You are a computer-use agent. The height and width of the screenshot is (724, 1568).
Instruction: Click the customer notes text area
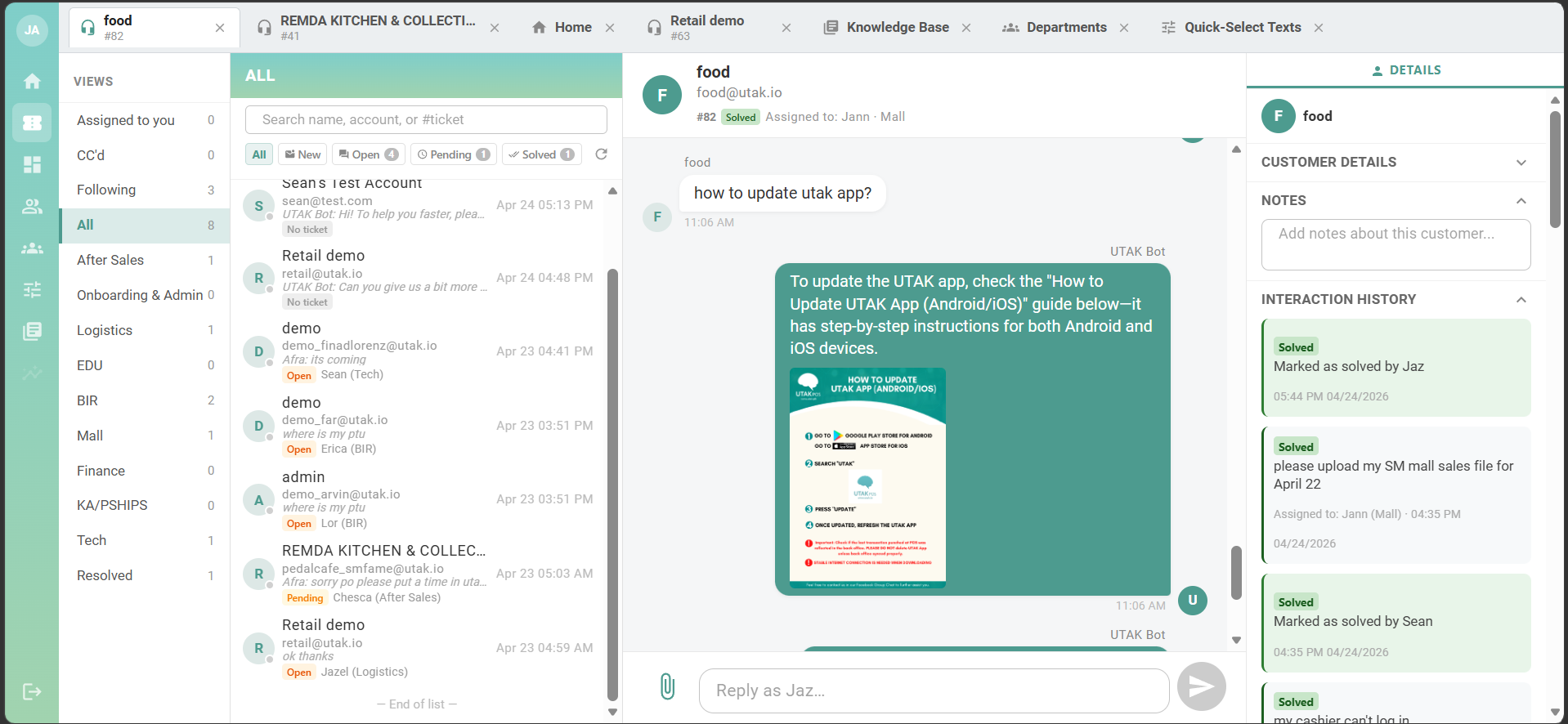tap(1396, 244)
